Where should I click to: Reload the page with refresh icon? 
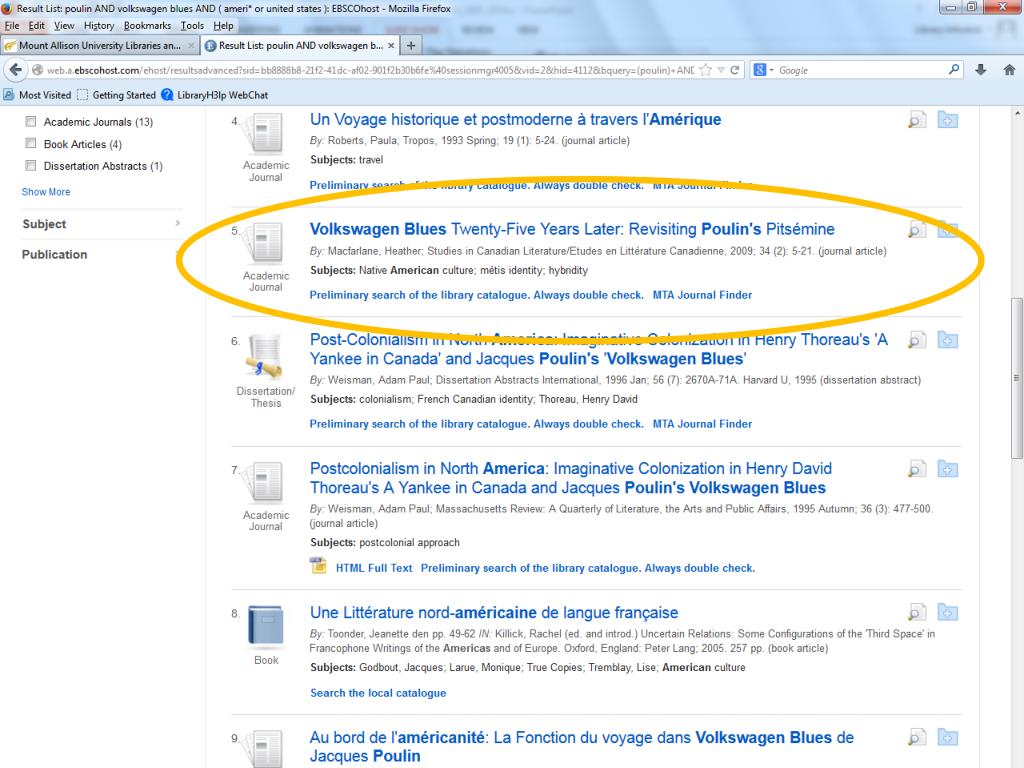click(x=735, y=70)
